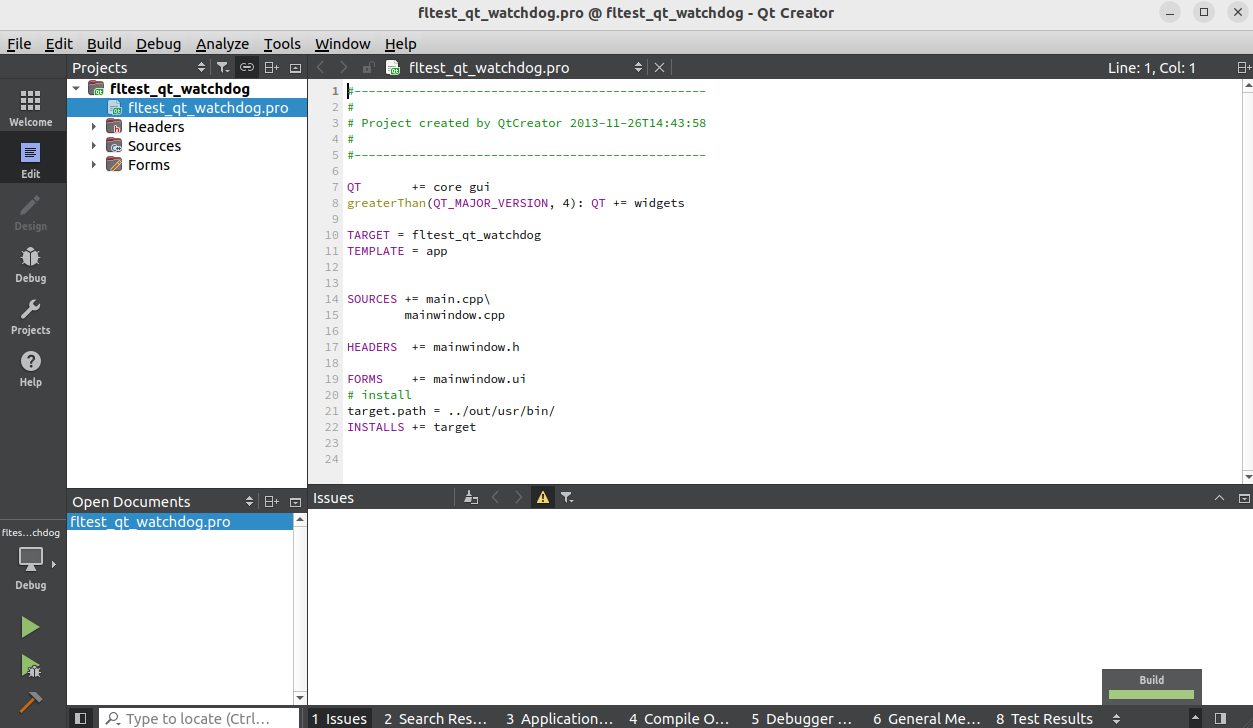Open the 3 Application Output pane
The image size is (1253, 728).
[x=559, y=718]
